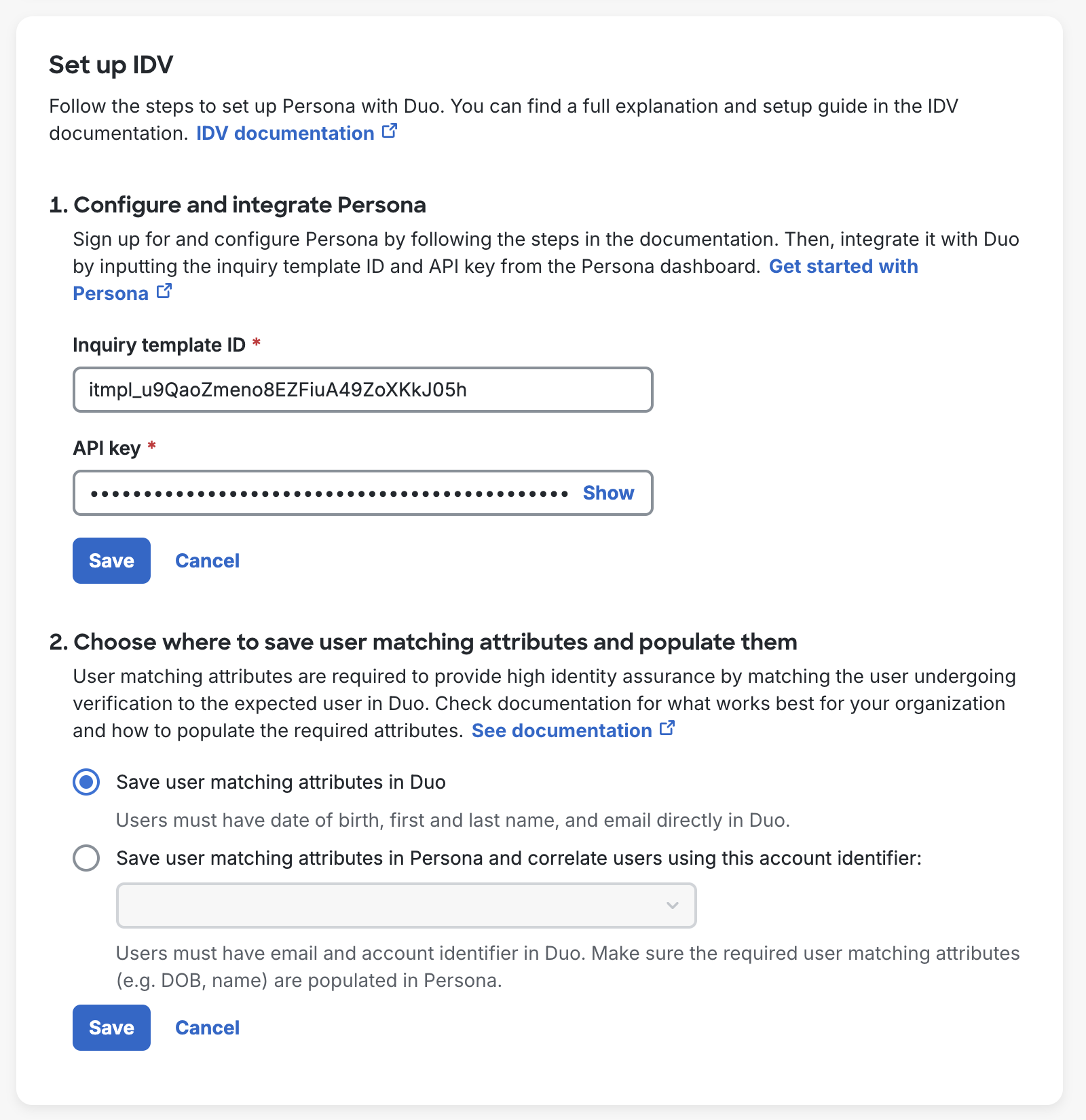Cancel the user matching attribute changes
1086x1120 pixels.
207,1027
